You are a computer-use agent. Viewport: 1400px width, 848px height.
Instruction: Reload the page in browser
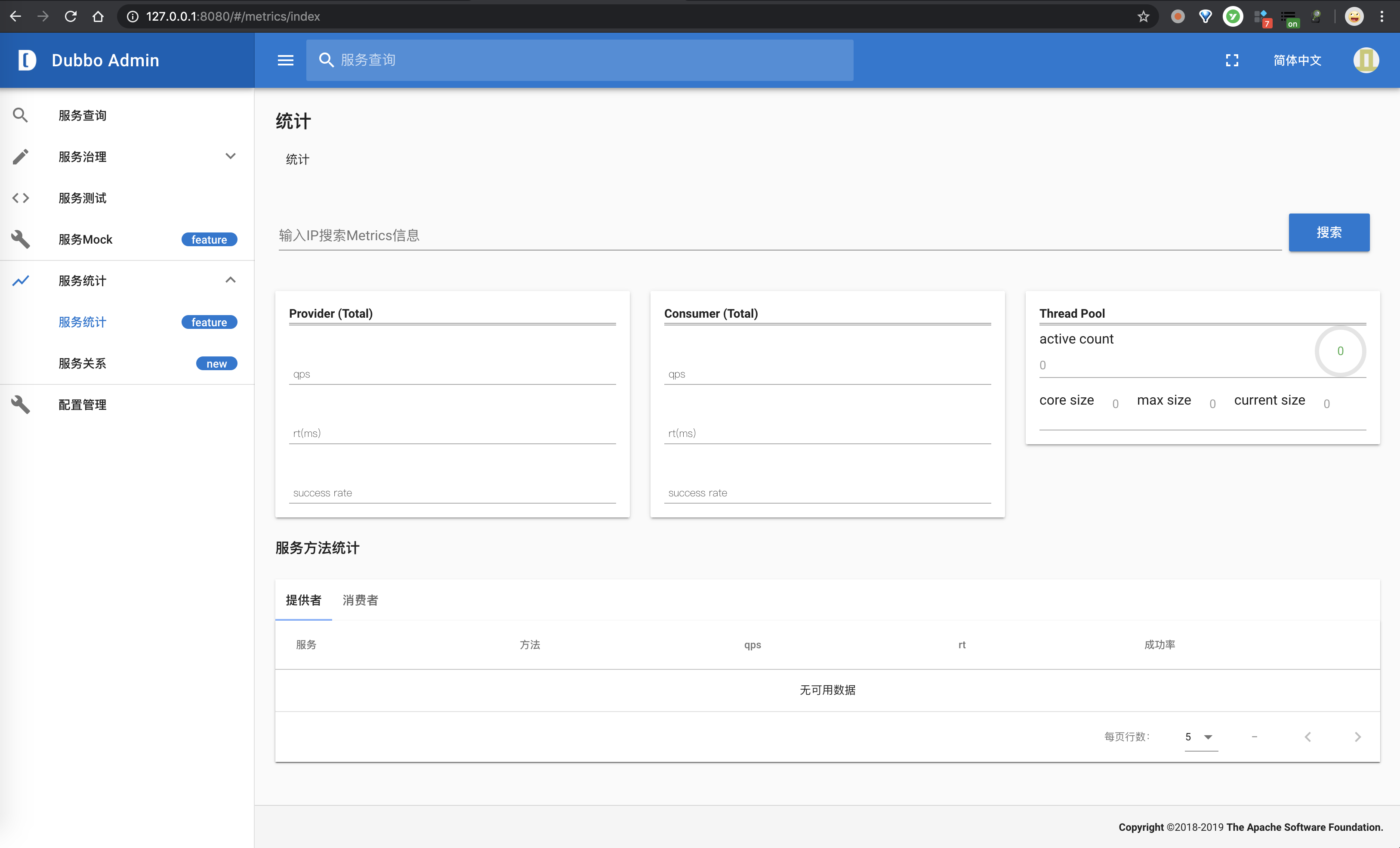(x=71, y=16)
